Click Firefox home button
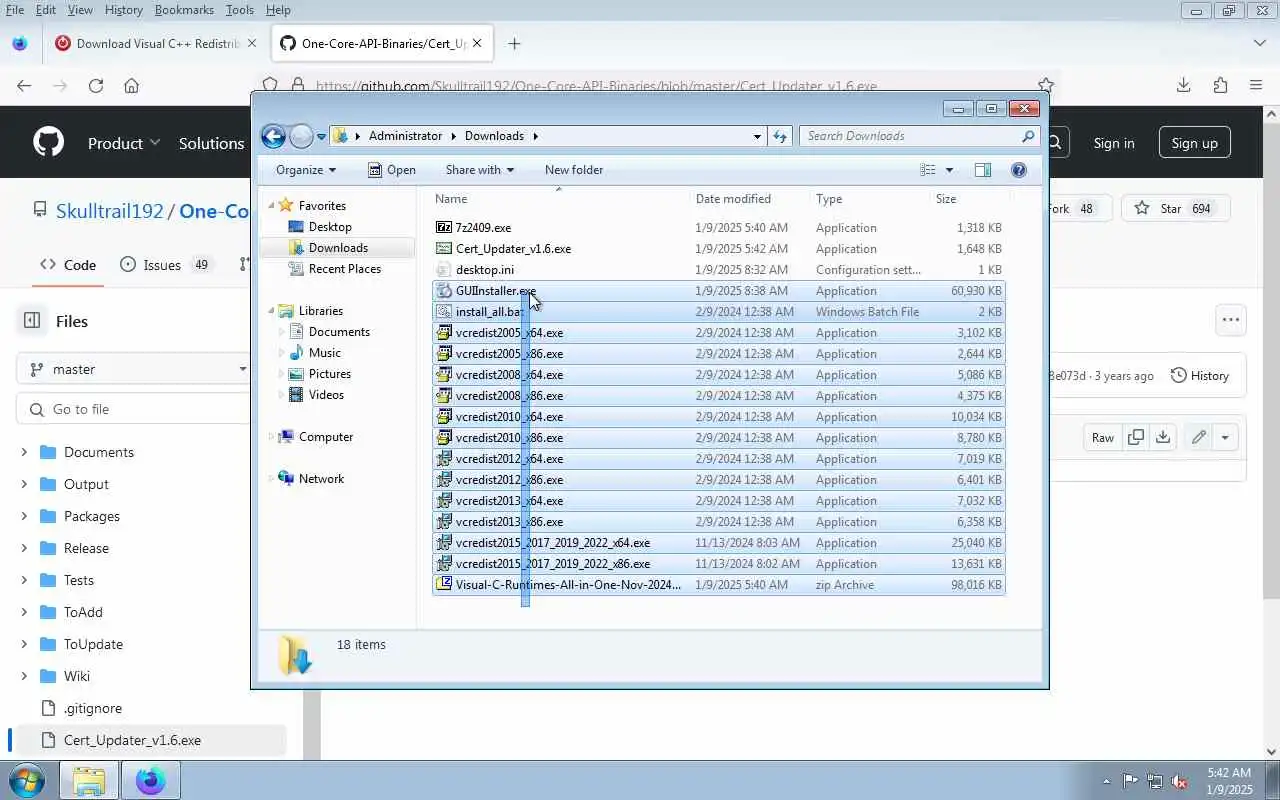 (x=131, y=85)
